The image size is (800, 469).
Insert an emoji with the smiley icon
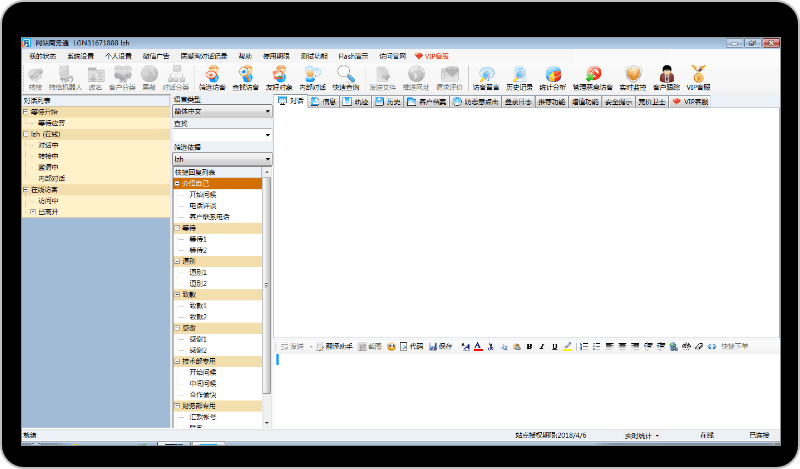click(x=392, y=346)
